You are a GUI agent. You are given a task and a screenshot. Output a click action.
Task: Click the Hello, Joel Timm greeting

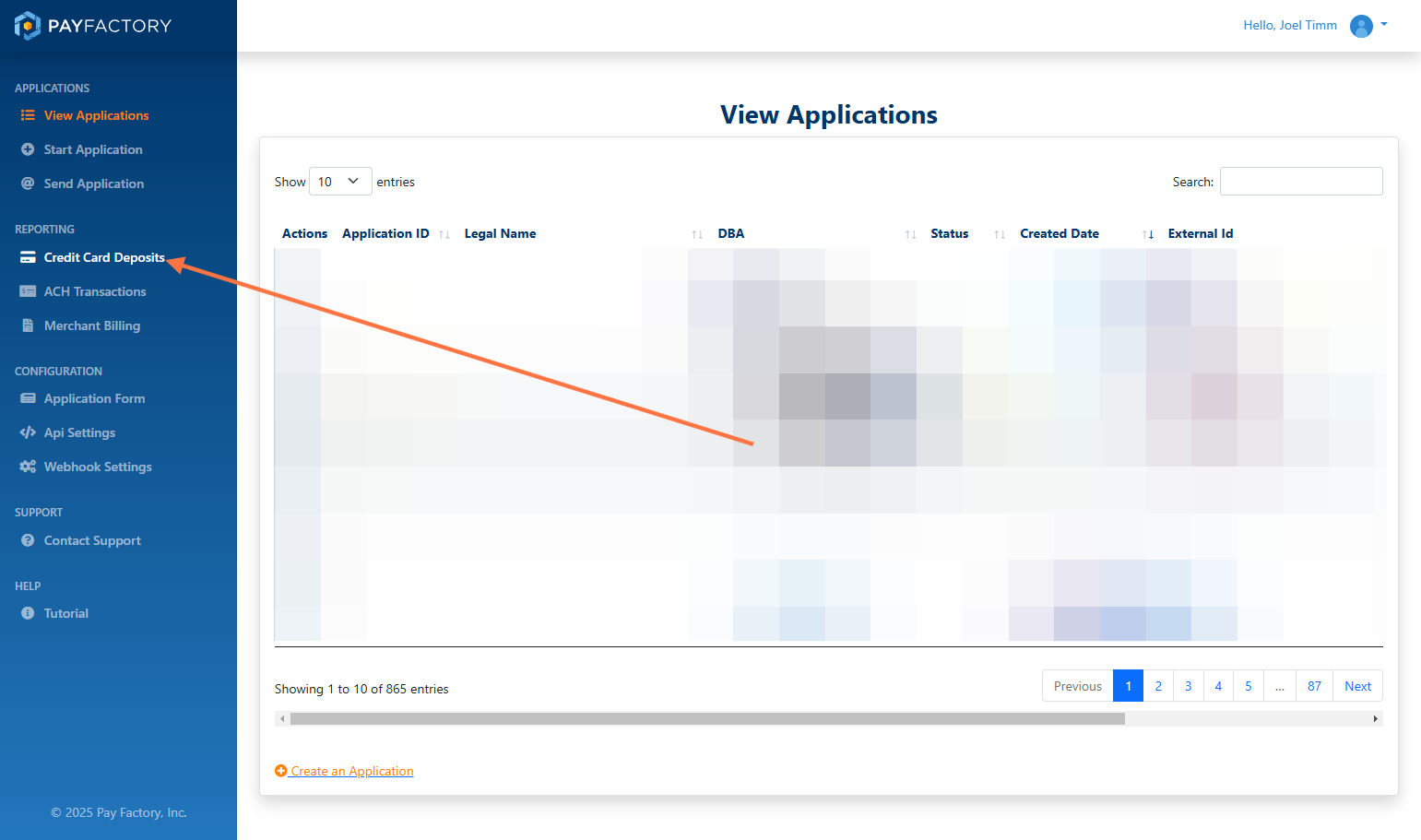(x=1289, y=25)
